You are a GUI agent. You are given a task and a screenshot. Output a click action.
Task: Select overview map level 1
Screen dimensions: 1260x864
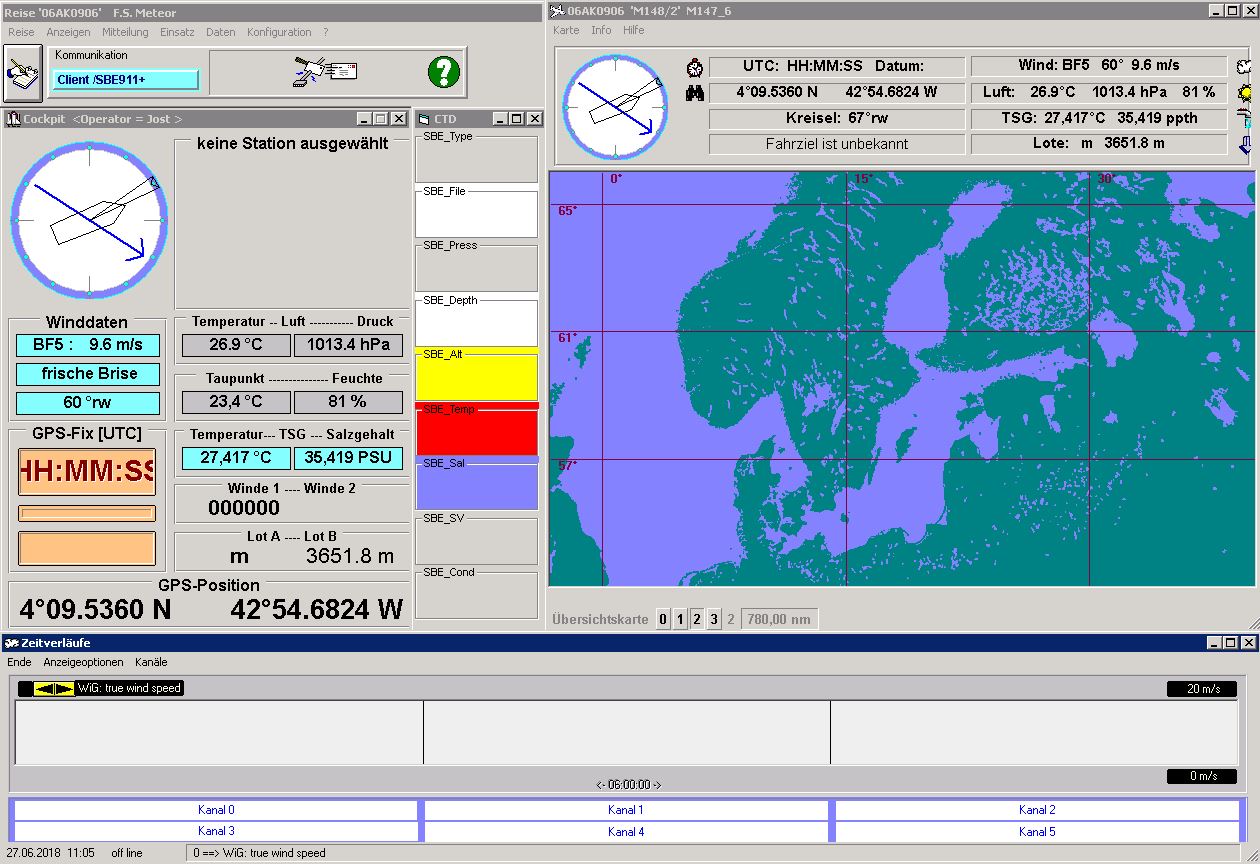pos(680,620)
